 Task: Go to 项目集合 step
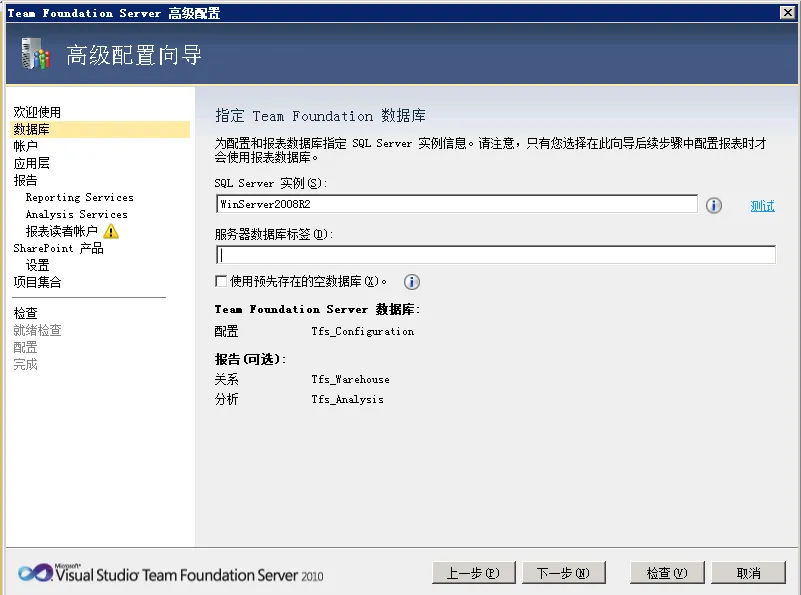coord(37,282)
